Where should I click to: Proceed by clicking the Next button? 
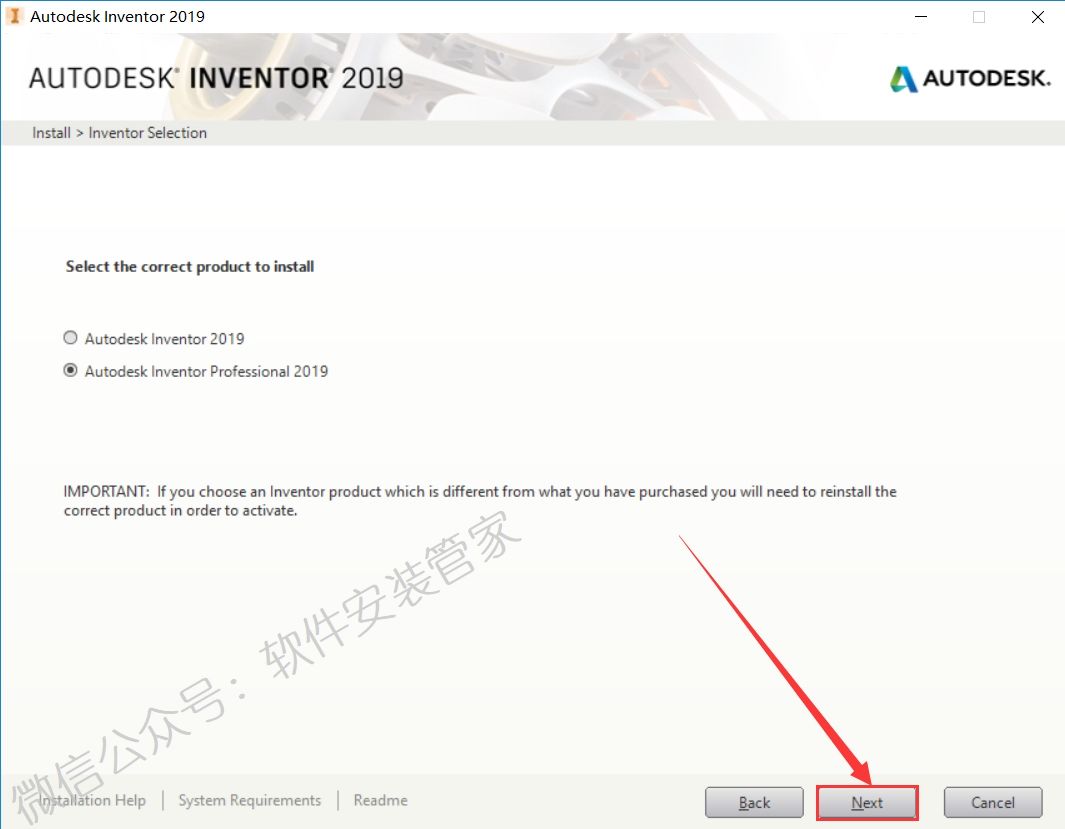click(867, 803)
